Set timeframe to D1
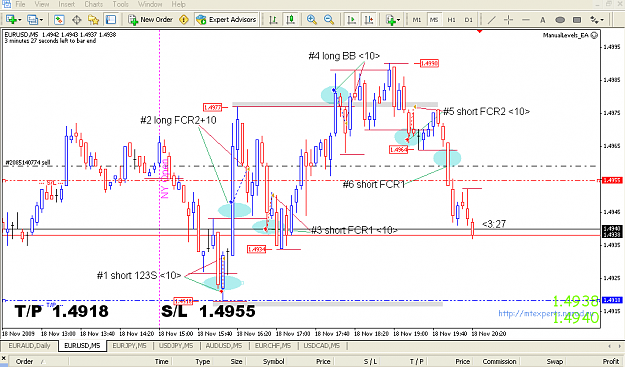 (x=468, y=19)
